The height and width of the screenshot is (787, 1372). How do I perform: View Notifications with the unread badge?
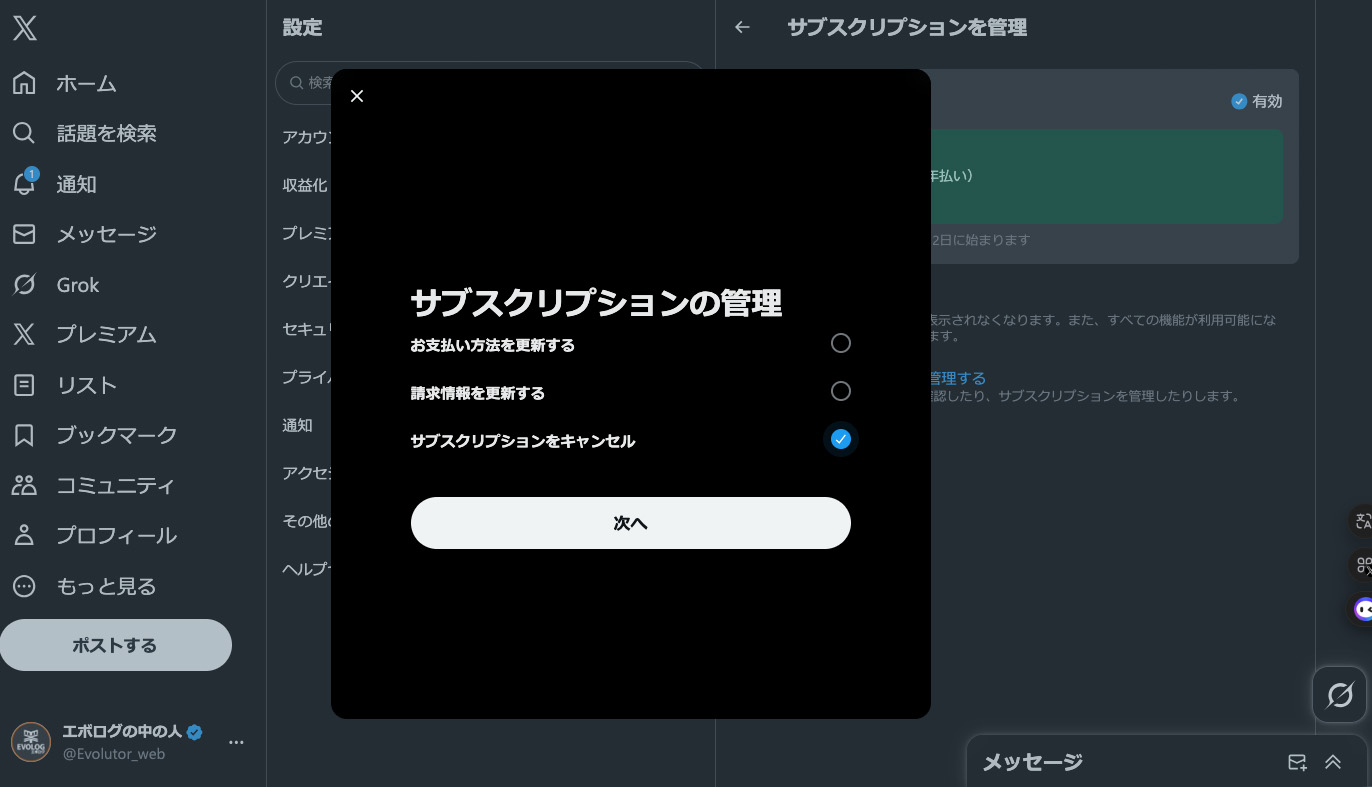[77, 184]
